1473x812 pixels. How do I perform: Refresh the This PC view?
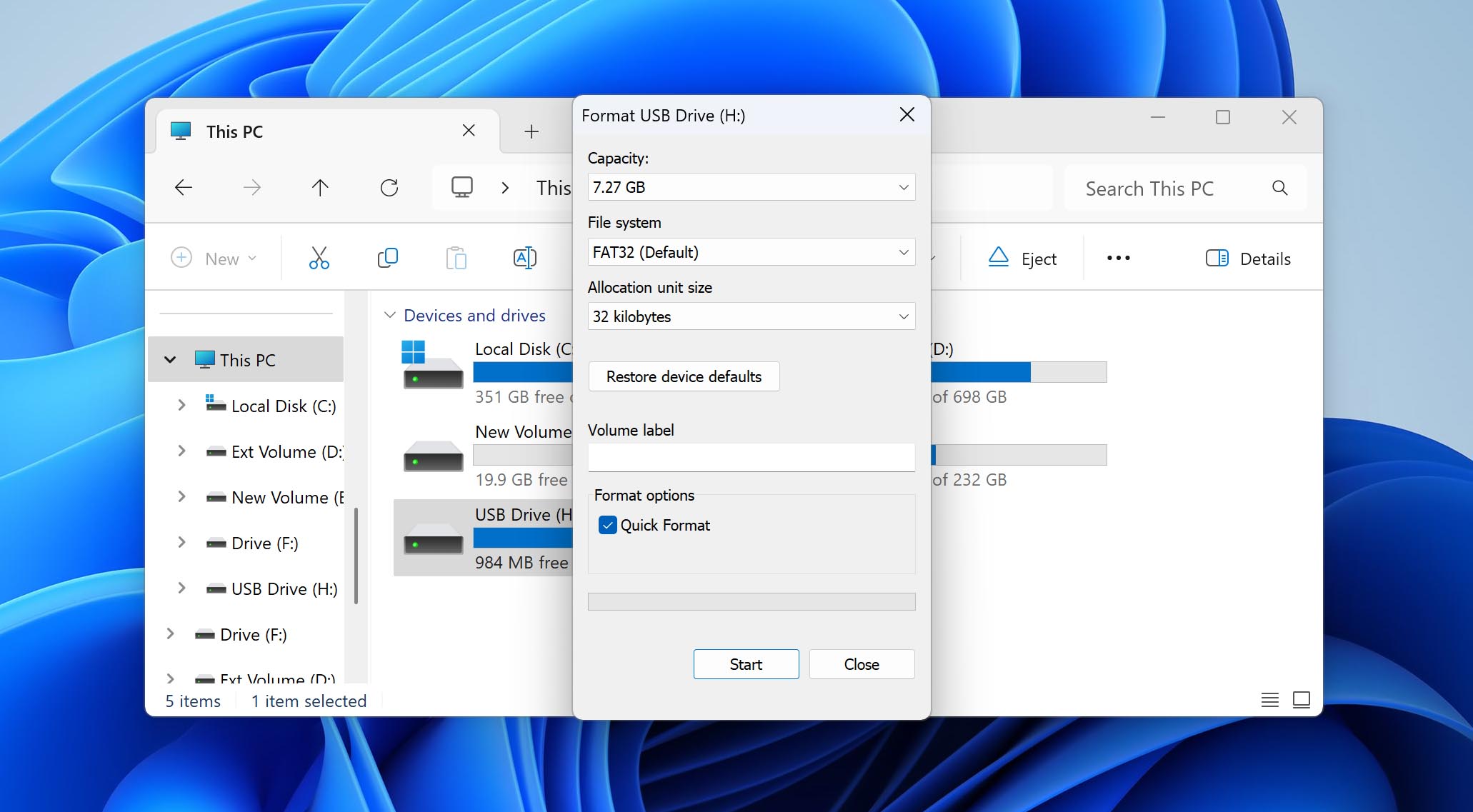[x=389, y=188]
